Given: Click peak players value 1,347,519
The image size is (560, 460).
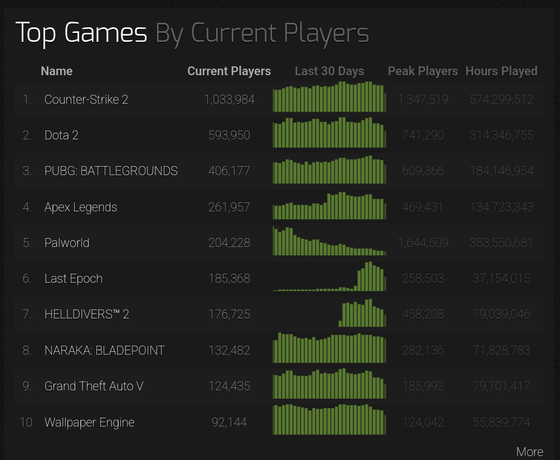Looking at the screenshot, I should click(423, 100).
